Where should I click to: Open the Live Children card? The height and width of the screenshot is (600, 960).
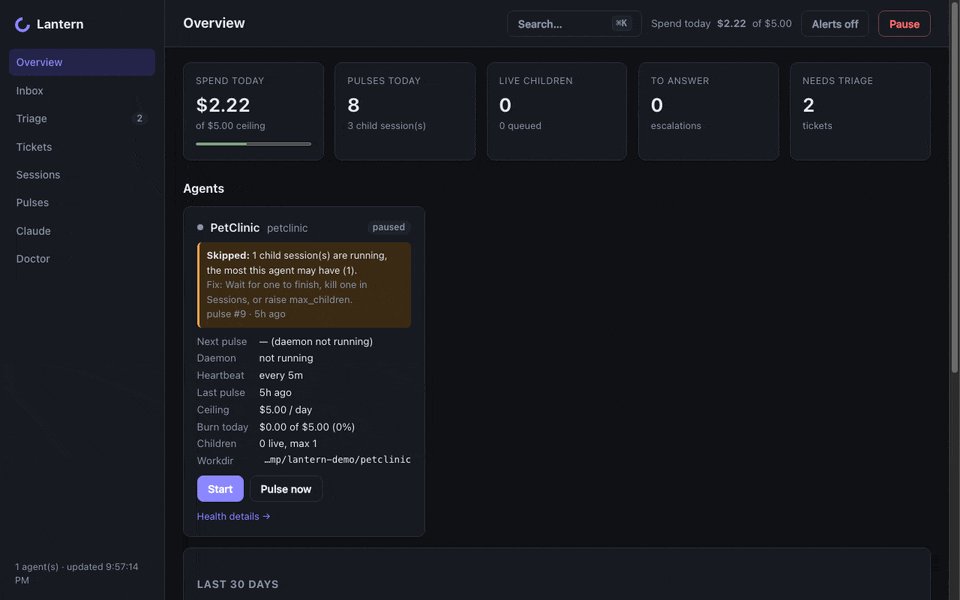pos(557,111)
